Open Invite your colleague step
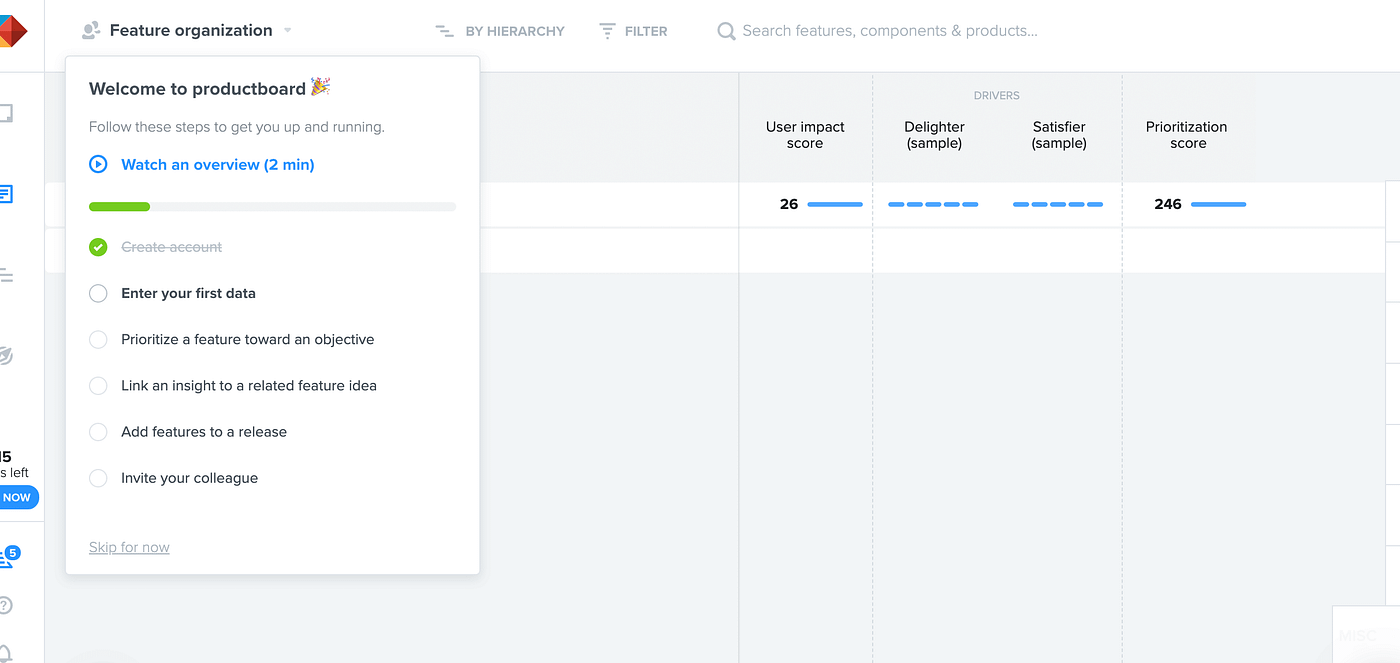 tap(190, 478)
